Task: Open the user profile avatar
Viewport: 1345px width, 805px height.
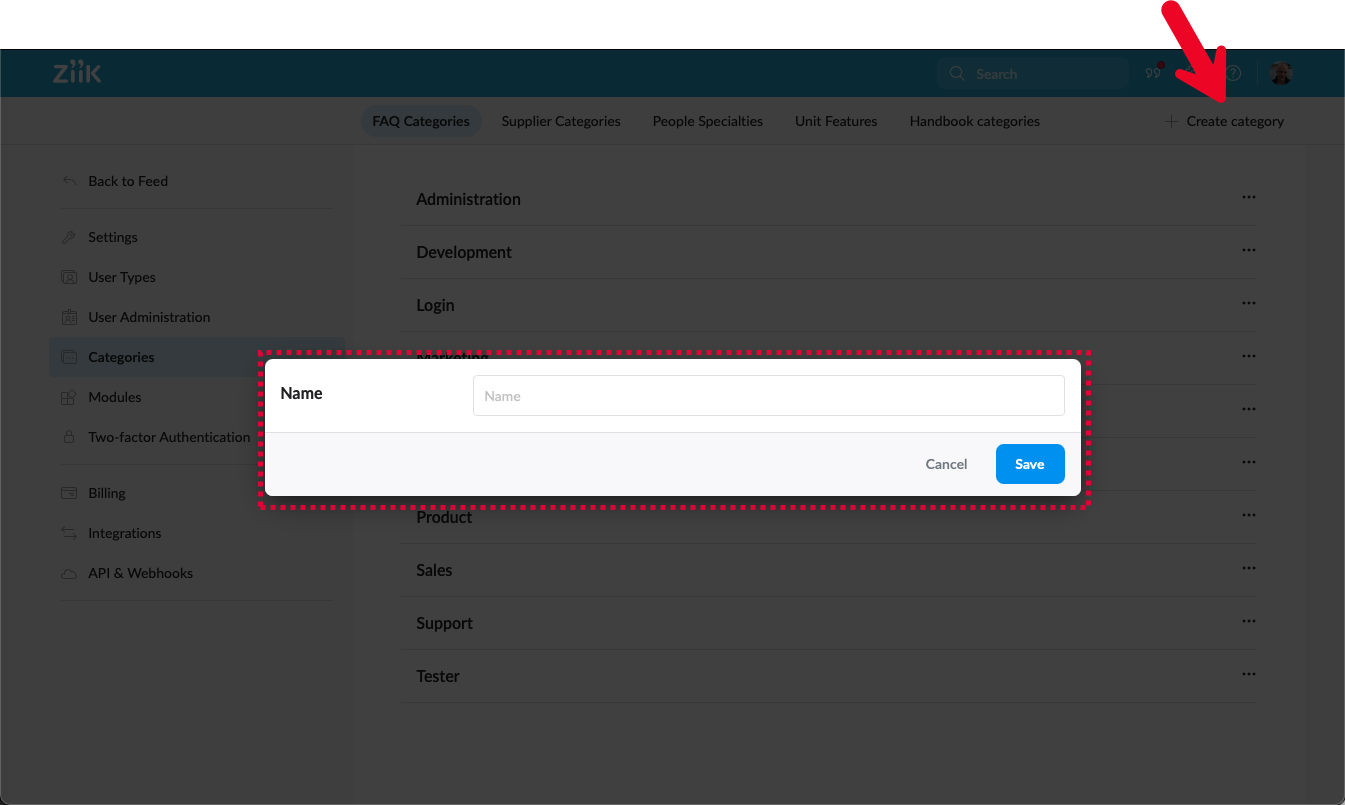Action: (1281, 73)
